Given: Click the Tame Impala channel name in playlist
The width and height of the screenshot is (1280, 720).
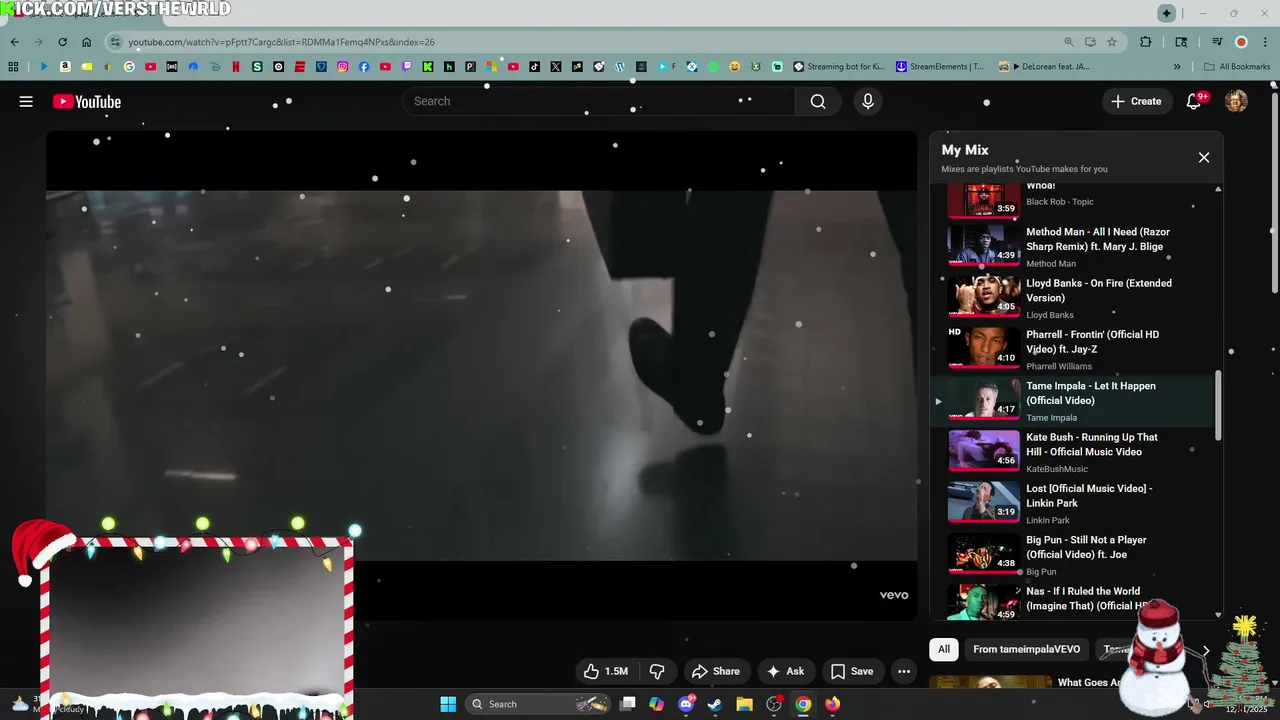Looking at the screenshot, I should tap(1051, 418).
